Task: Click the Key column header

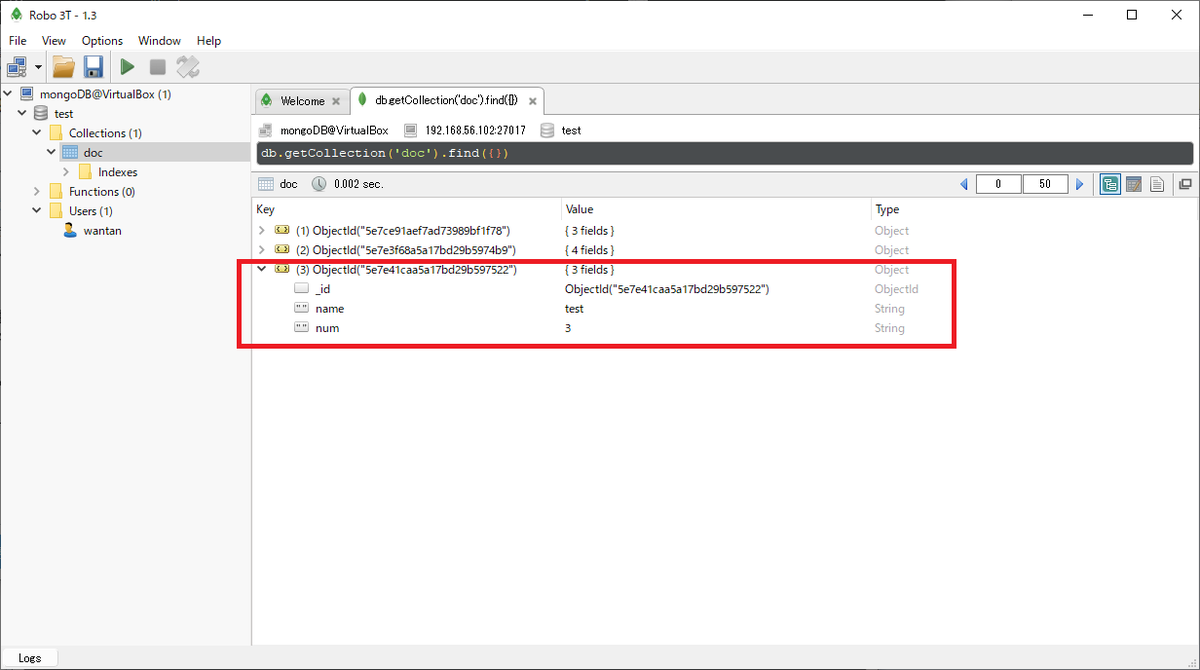Action: [x=407, y=210]
